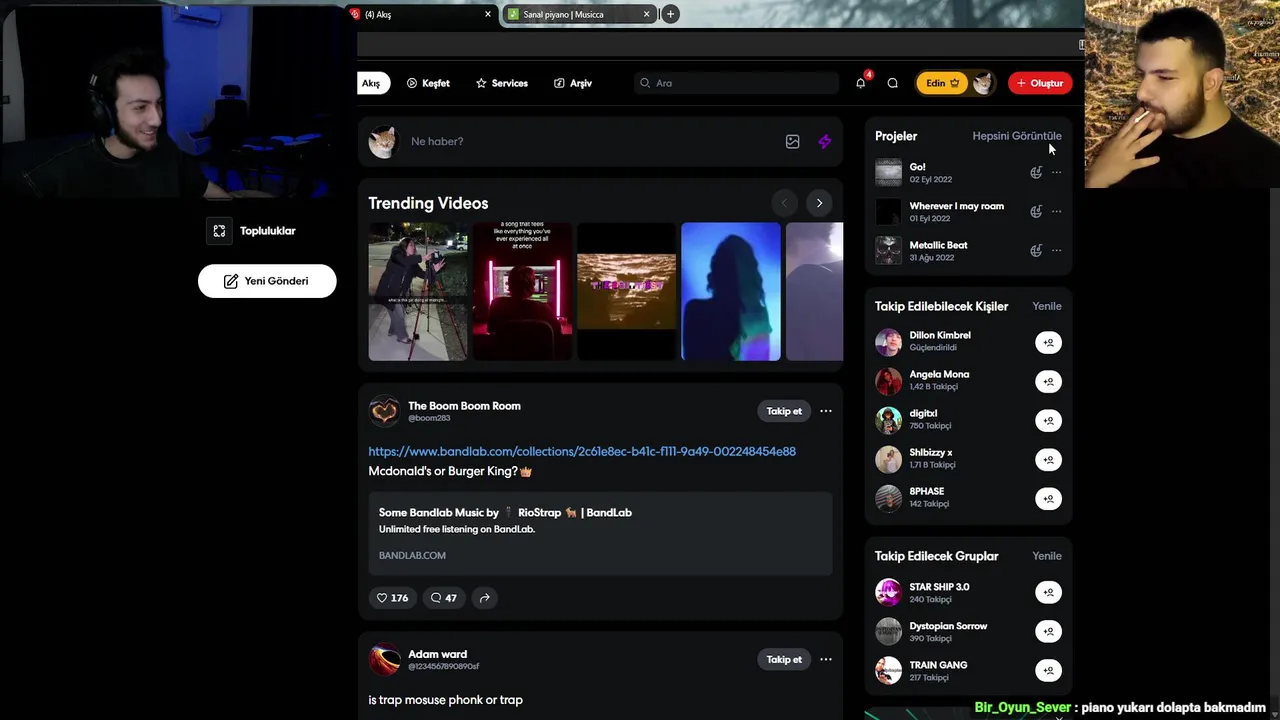Screen dimensions: 1280x720
Task: Join Dystopian Sorrow group with add icon
Action: coord(1048,631)
